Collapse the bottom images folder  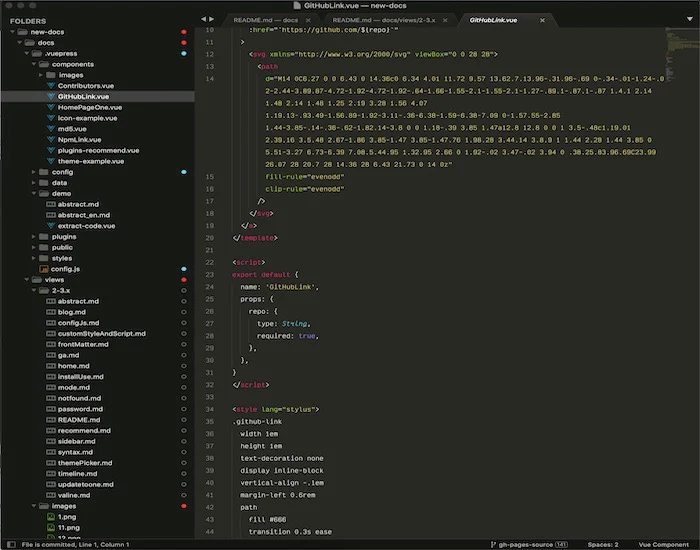[34, 506]
